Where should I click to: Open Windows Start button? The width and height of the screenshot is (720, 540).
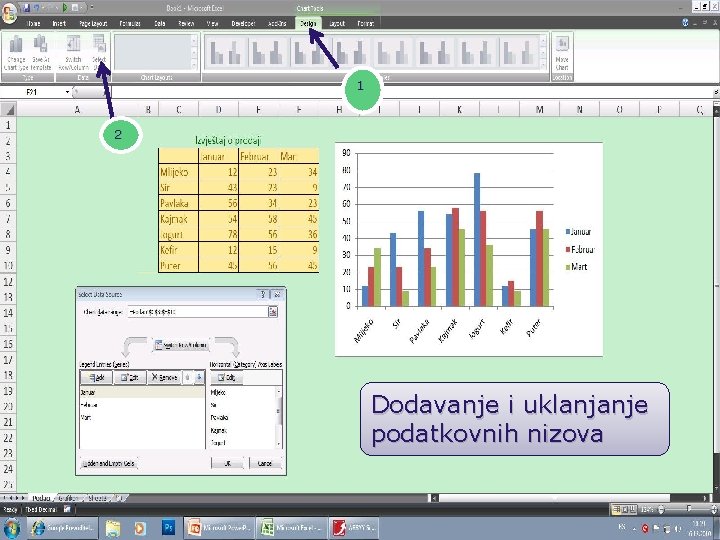12,528
